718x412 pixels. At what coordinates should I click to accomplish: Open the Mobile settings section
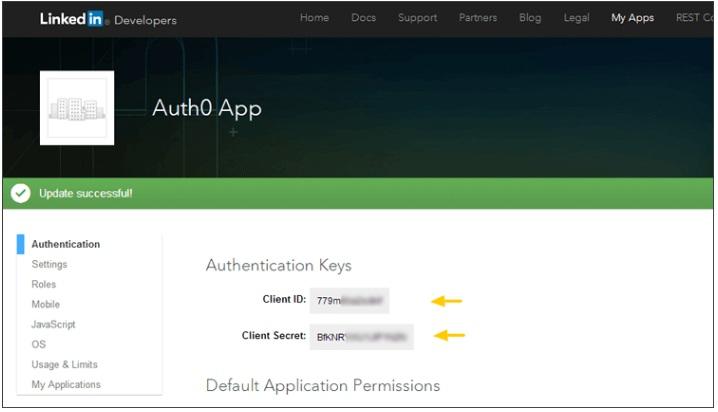(x=45, y=304)
